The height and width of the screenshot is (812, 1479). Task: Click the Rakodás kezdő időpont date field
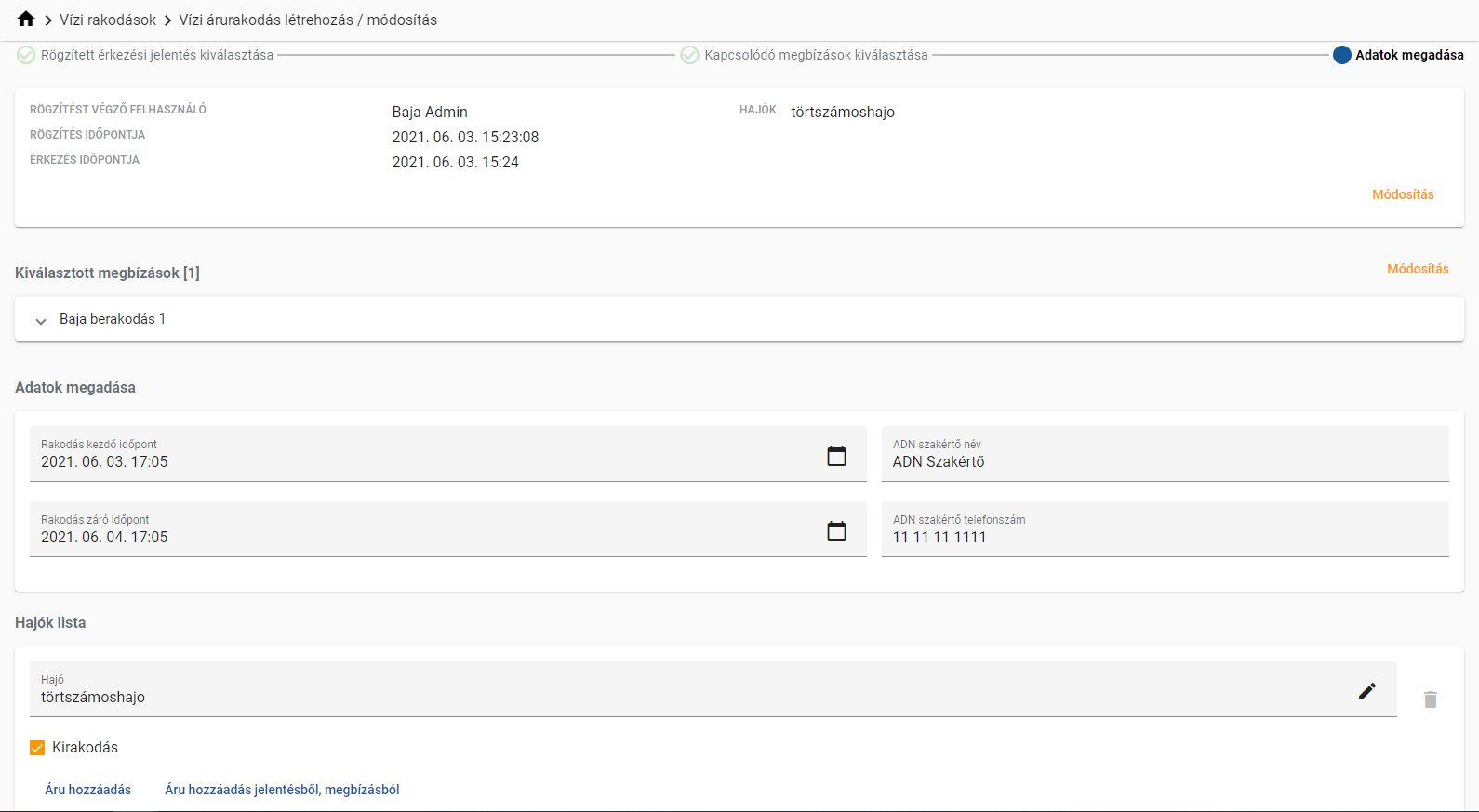[419, 461]
